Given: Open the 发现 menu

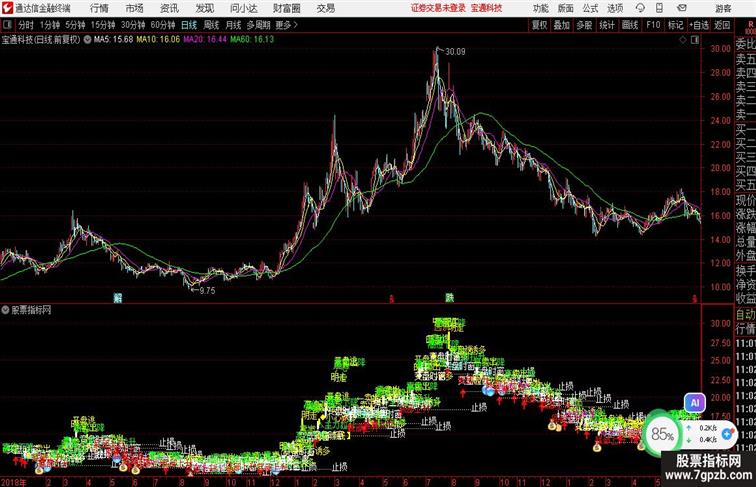Looking at the screenshot, I should pos(204,8).
